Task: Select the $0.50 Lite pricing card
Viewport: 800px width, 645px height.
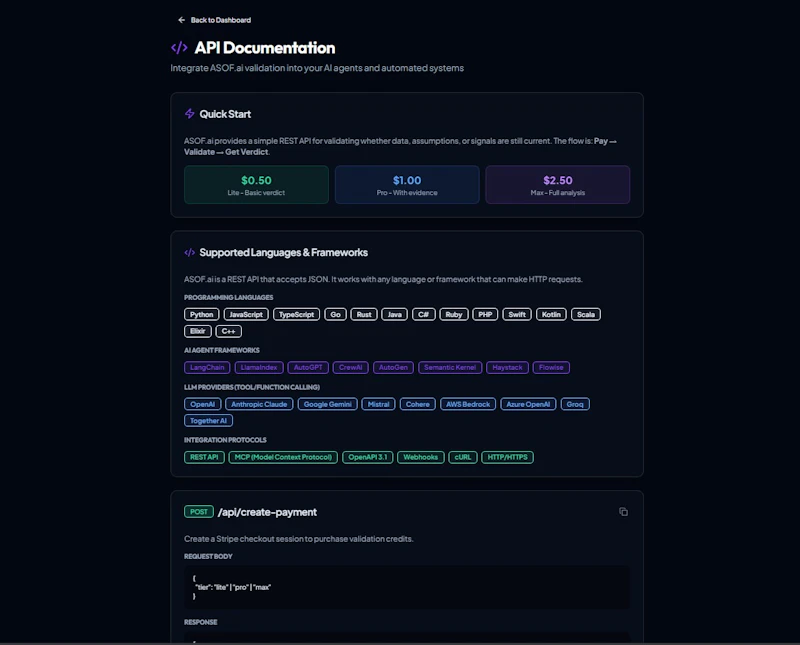Action: coord(256,185)
